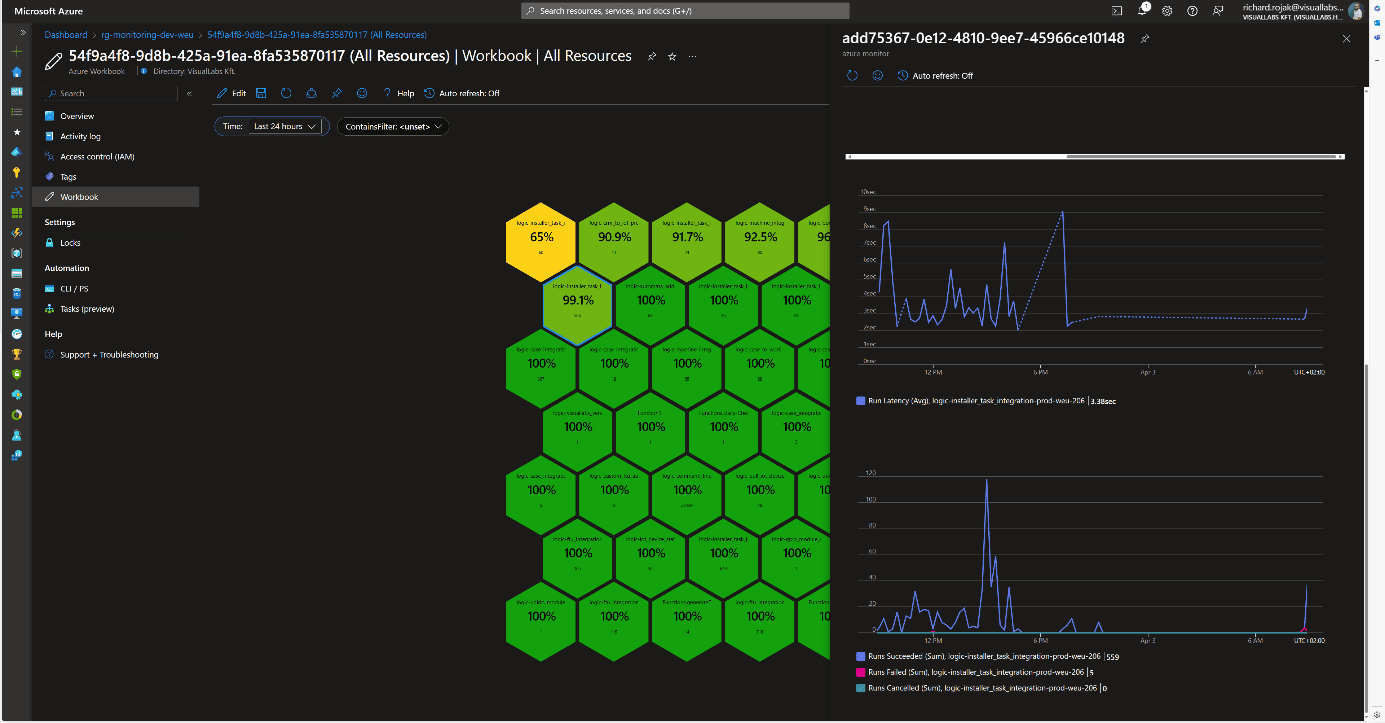Refresh the workbook from toolbar
This screenshot has width=1385, height=723.
point(286,93)
